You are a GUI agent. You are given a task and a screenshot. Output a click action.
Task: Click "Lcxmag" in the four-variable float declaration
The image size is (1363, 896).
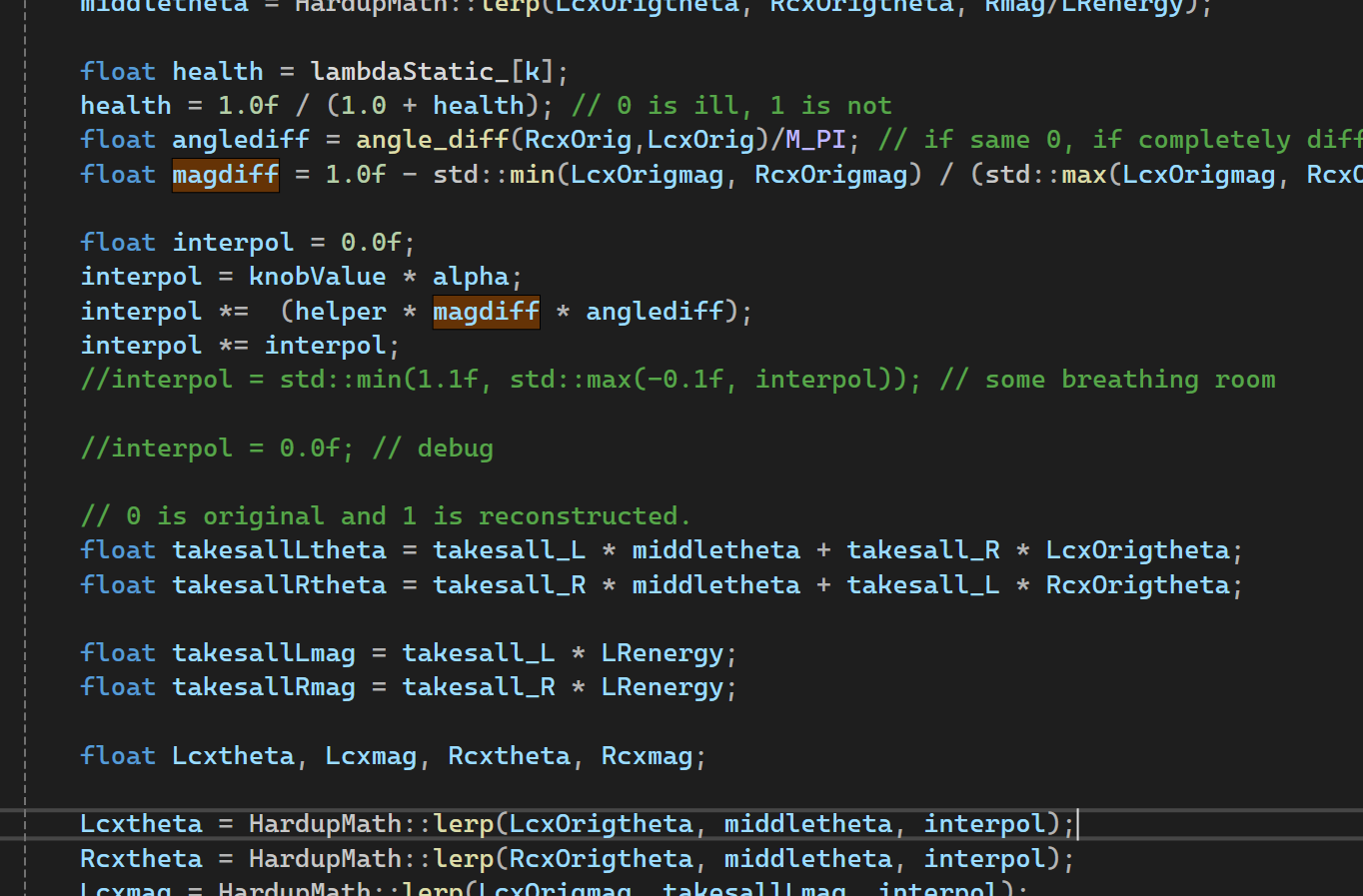tap(371, 756)
